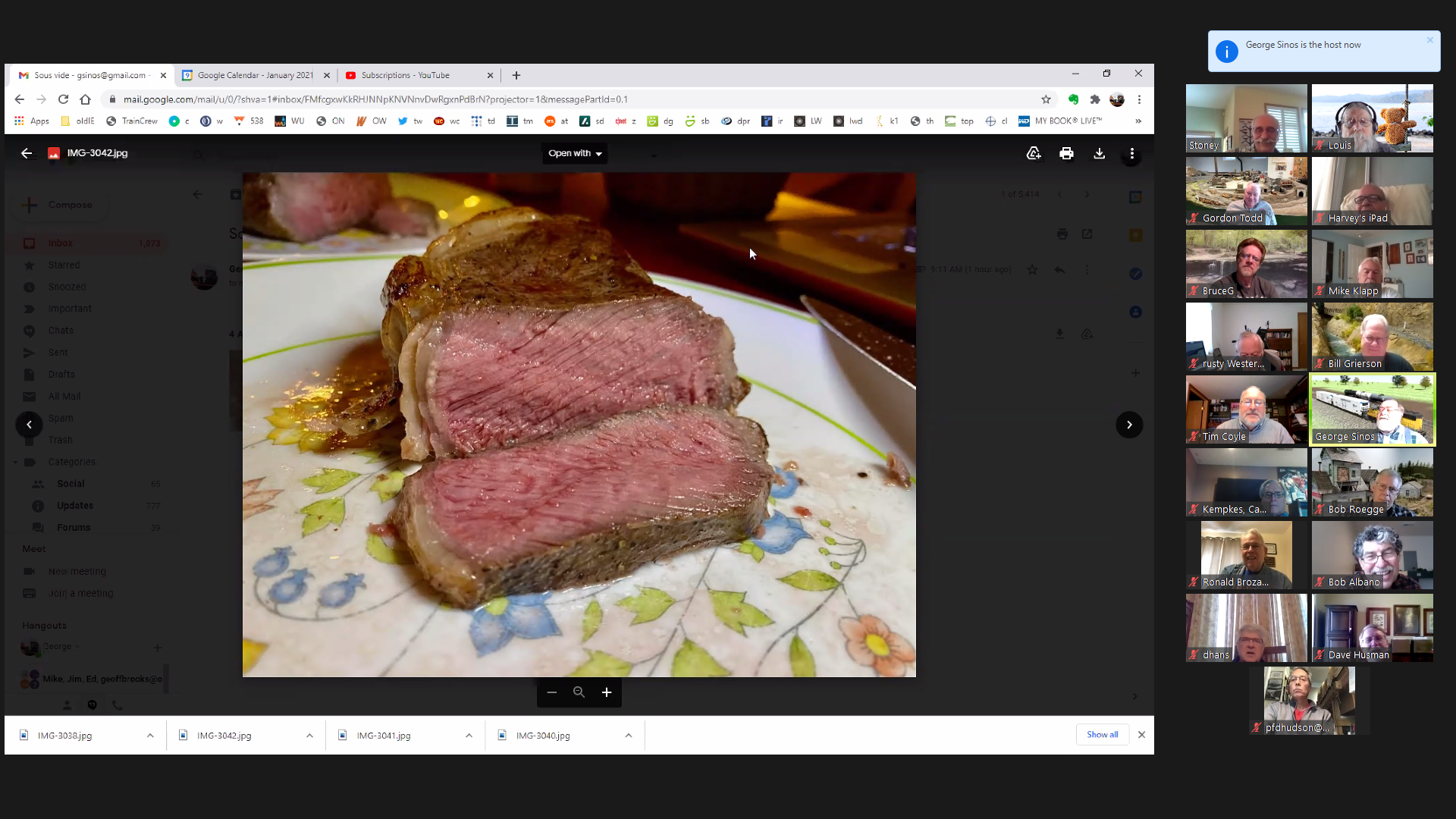Viewport: 1456px width, 819px height.
Task: Expand the IMG-3038.jpg download options chevron
Action: click(150, 736)
